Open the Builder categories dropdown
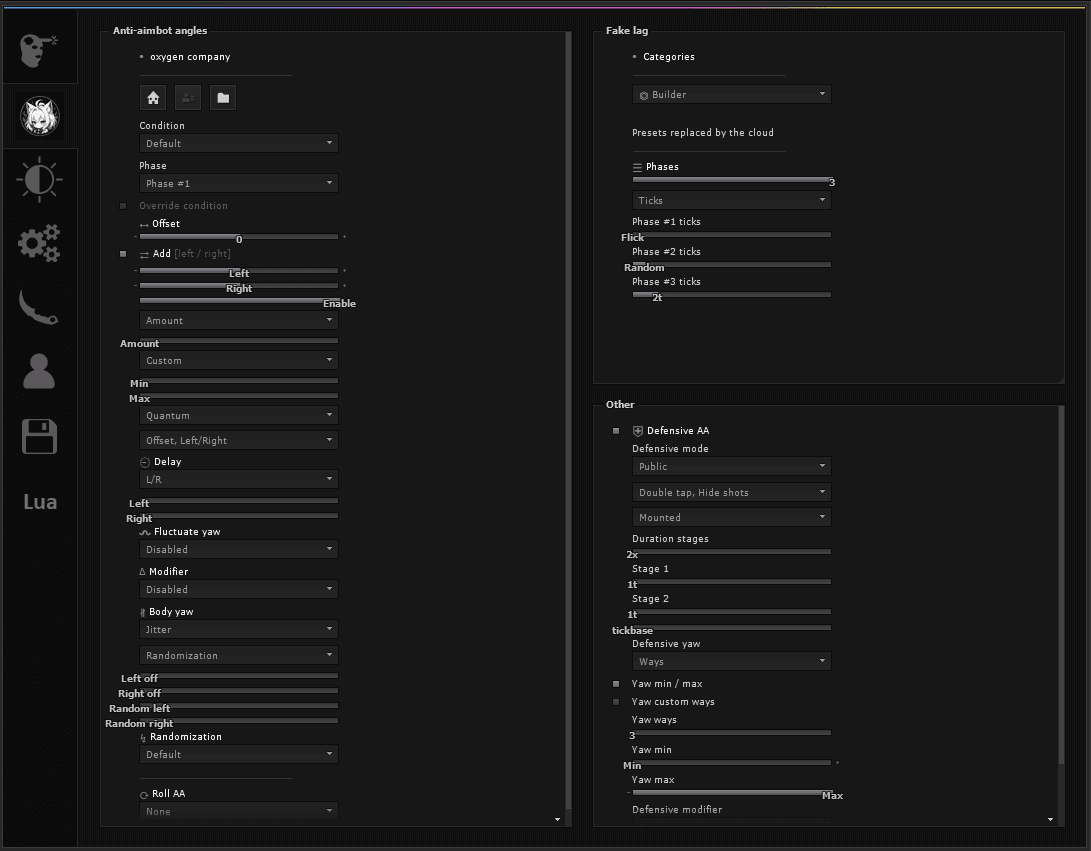The height and width of the screenshot is (851, 1091). [x=731, y=95]
